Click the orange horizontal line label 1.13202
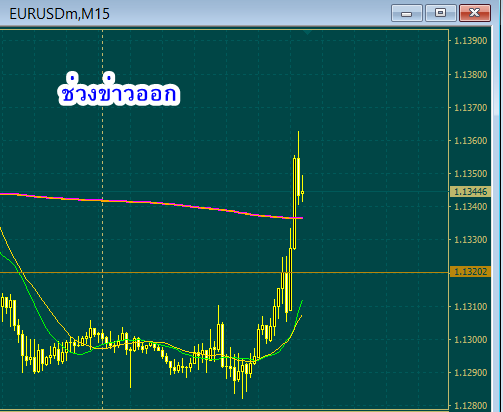The image size is (503, 412). pyautogui.click(x=470, y=272)
